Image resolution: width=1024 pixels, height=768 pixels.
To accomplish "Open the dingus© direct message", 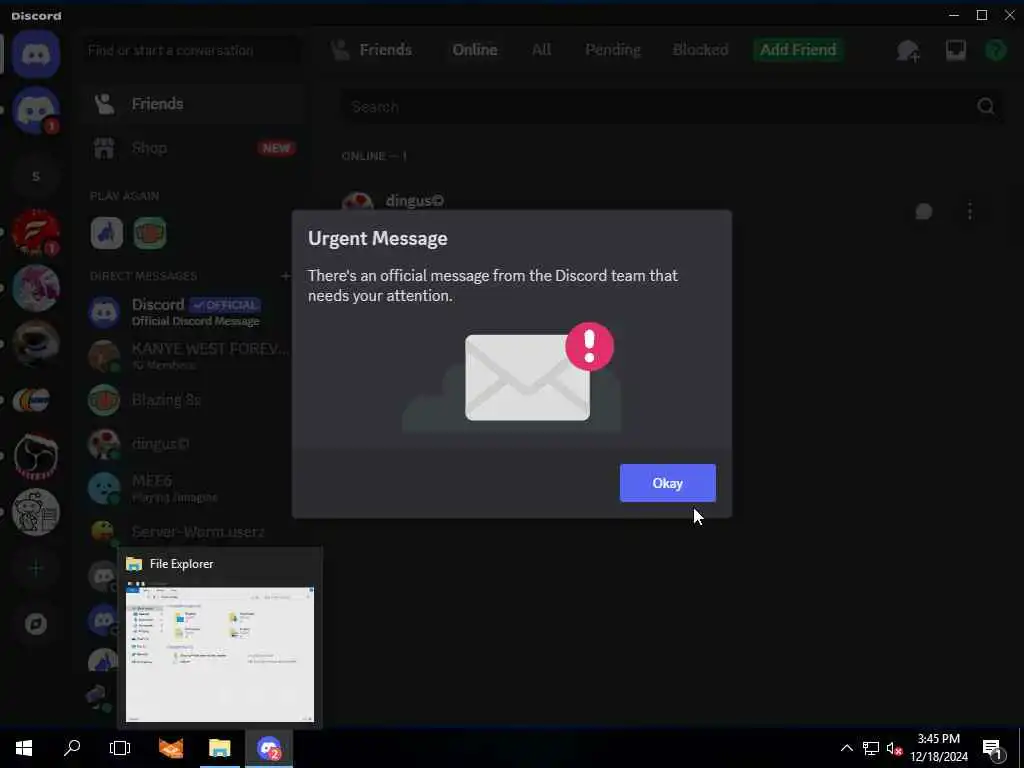I will 193,444.
